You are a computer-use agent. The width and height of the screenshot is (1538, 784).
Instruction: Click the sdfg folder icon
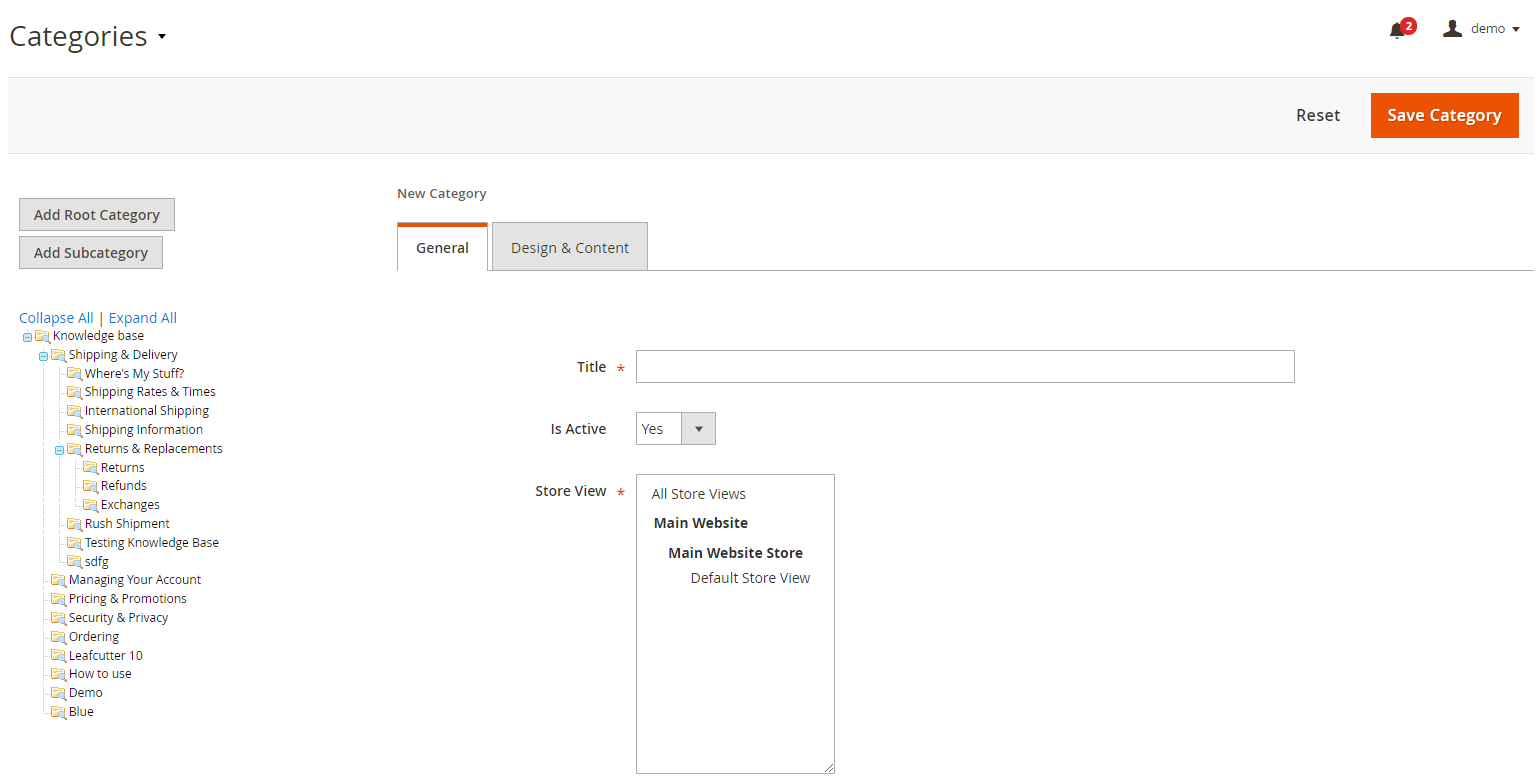click(x=75, y=562)
